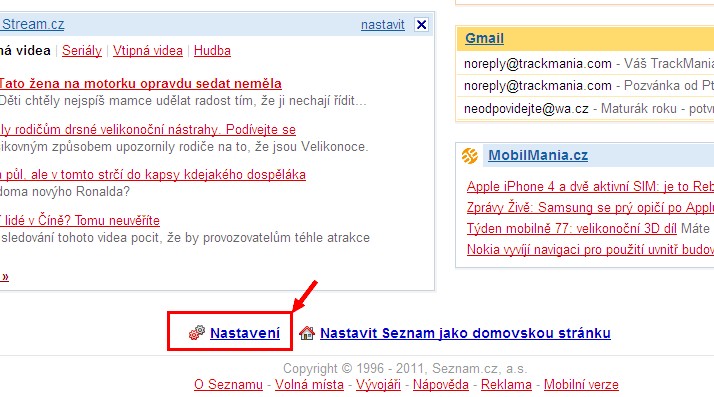Open 'Apple iPhone 4 a dvě aktivní SIM' article

click(x=590, y=186)
